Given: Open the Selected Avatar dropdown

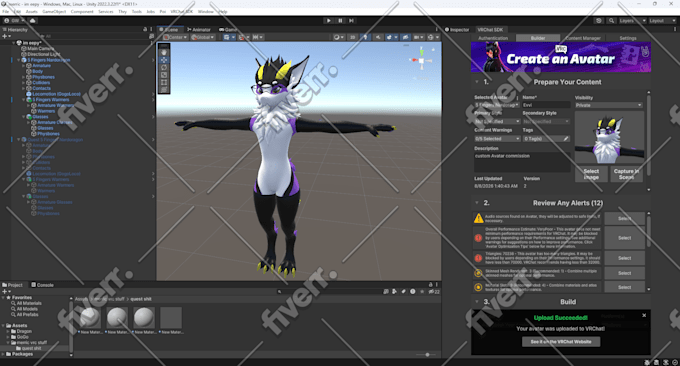Looking at the screenshot, I should (x=497, y=105).
